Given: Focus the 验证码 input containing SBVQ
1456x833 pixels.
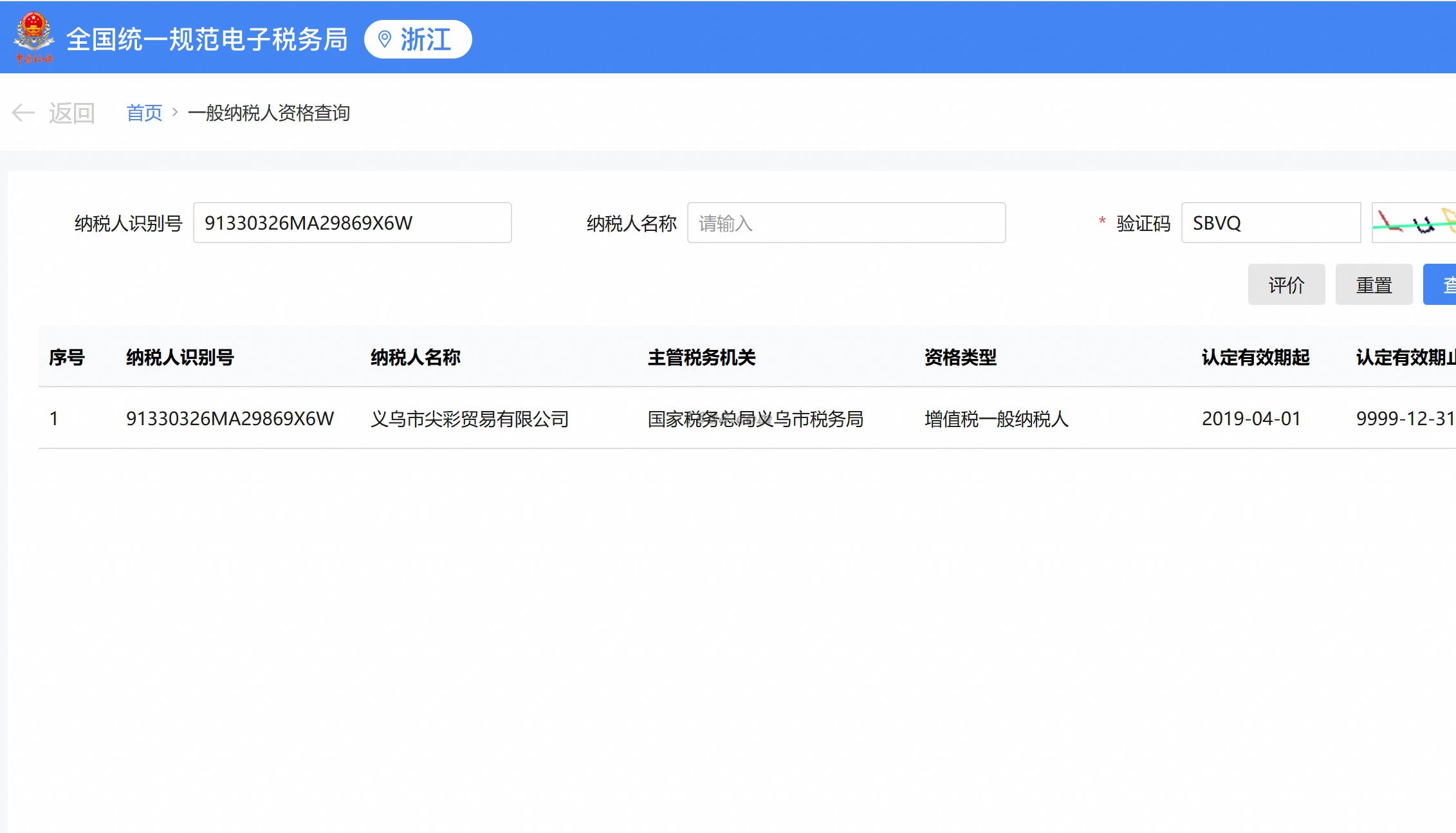Looking at the screenshot, I should tap(1270, 223).
